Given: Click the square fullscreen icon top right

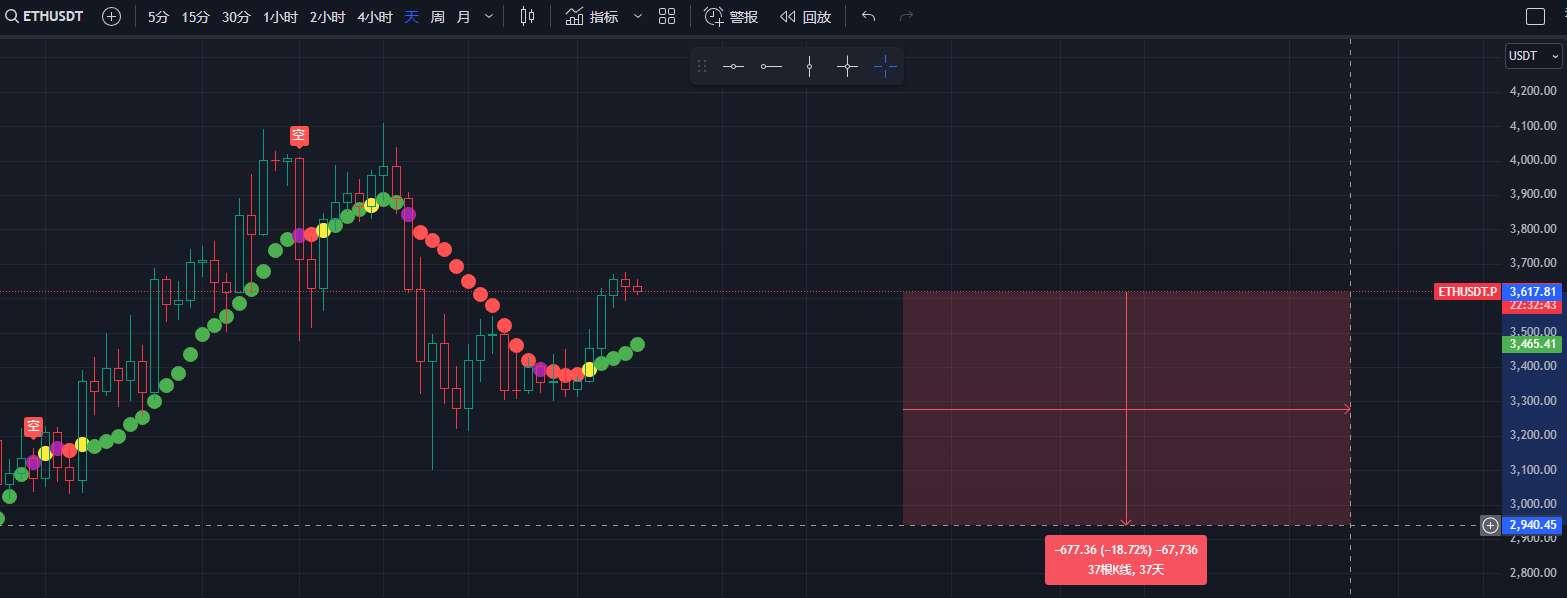Looking at the screenshot, I should (x=1535, y=16).
